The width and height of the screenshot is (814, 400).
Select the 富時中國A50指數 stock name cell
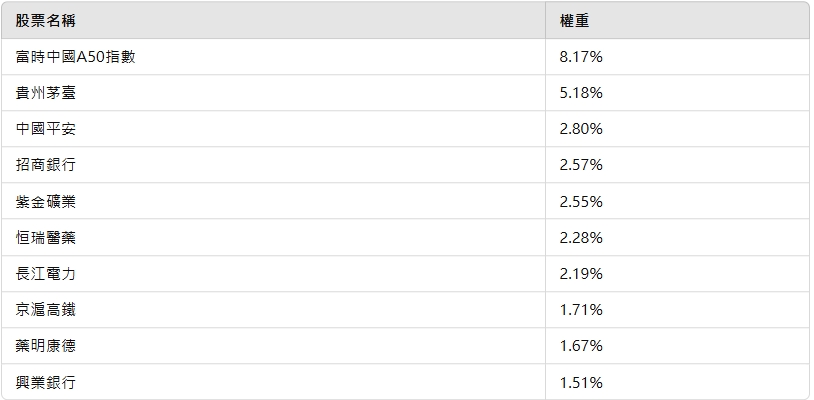pos(75,57)
